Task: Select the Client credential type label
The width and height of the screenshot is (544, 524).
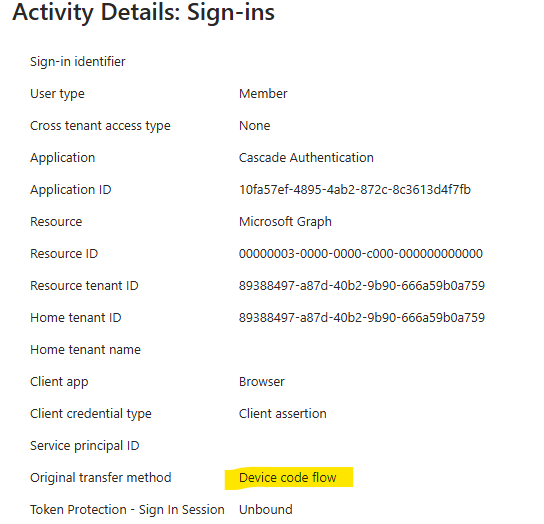Action: click(x=91, y=414)
